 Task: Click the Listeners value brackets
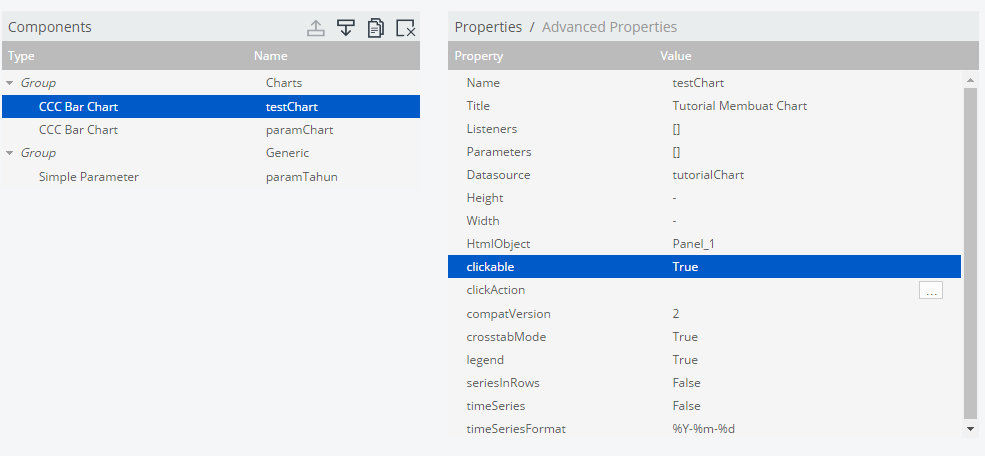pyautogui.click(x=676, y=129)
